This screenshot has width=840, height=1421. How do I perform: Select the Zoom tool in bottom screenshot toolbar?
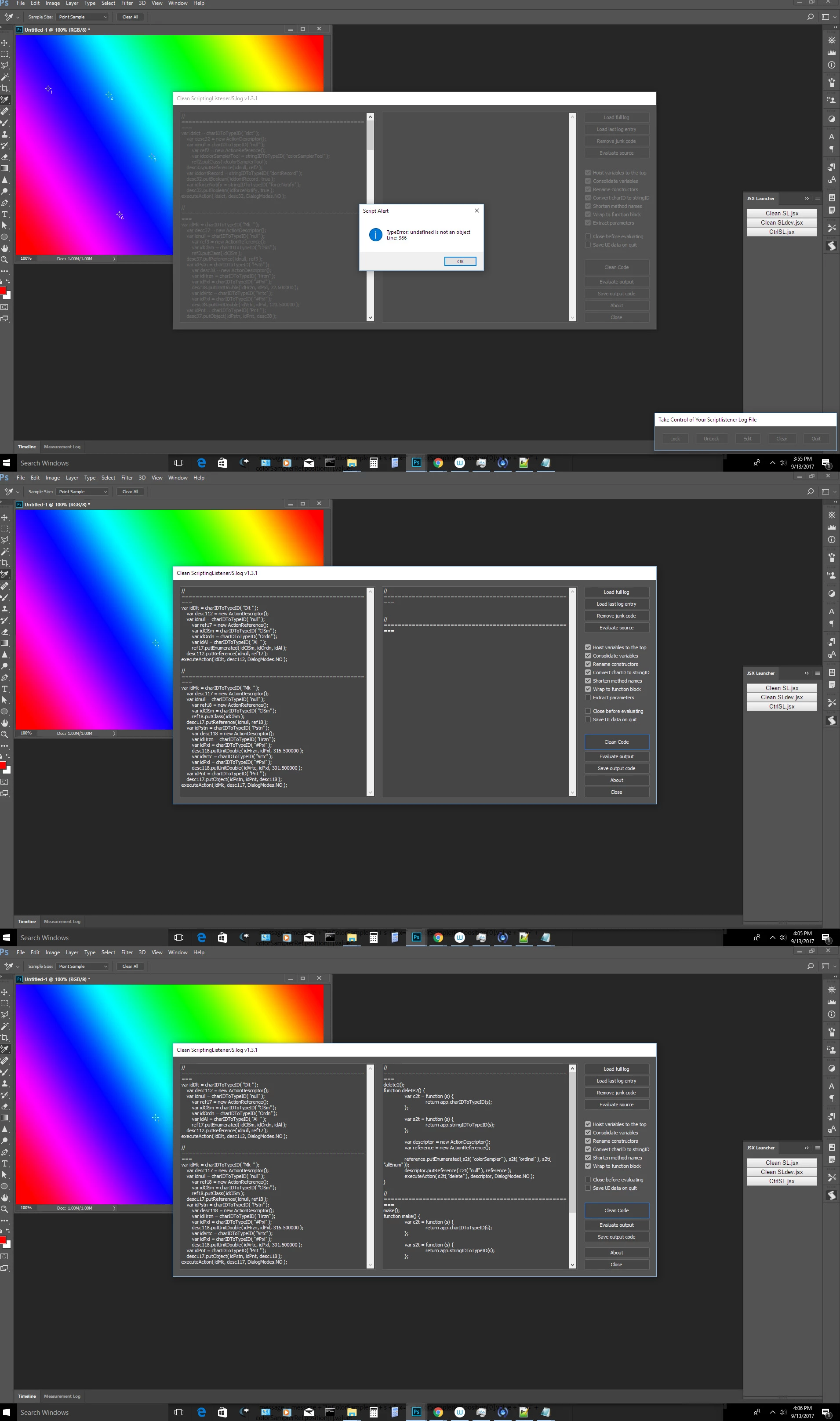[x=4, y=1209]
